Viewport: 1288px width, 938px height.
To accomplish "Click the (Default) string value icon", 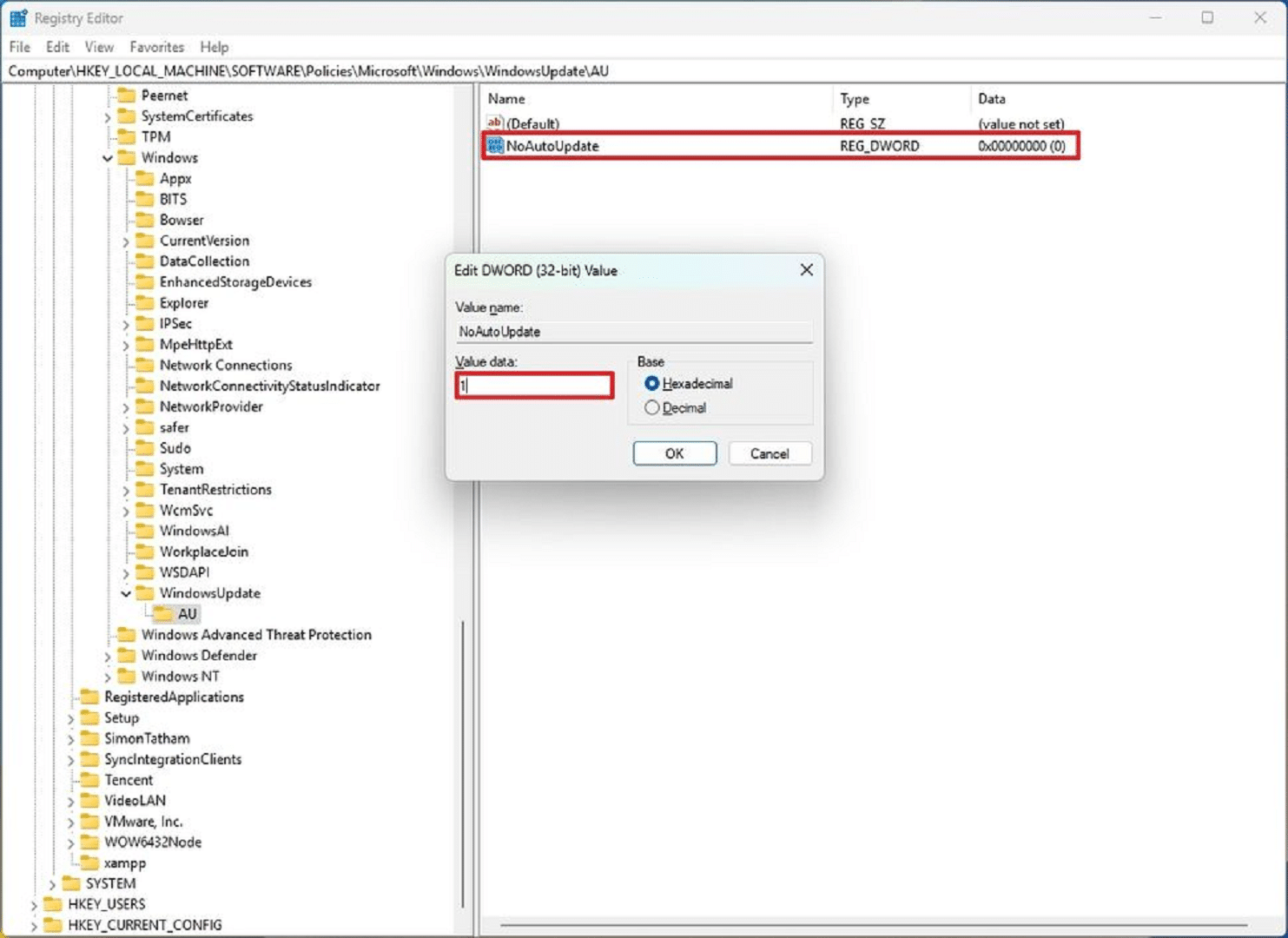I will tap(495, 123).
